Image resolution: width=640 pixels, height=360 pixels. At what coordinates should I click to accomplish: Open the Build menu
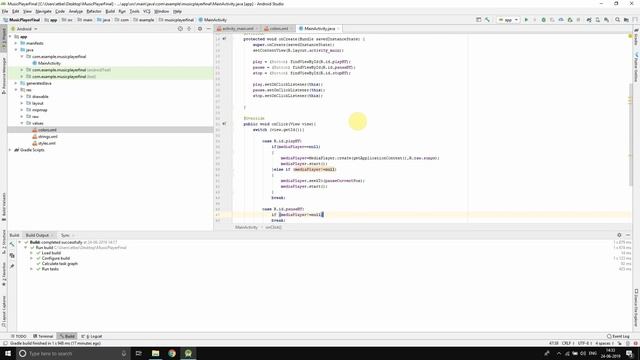click(110, 11)
